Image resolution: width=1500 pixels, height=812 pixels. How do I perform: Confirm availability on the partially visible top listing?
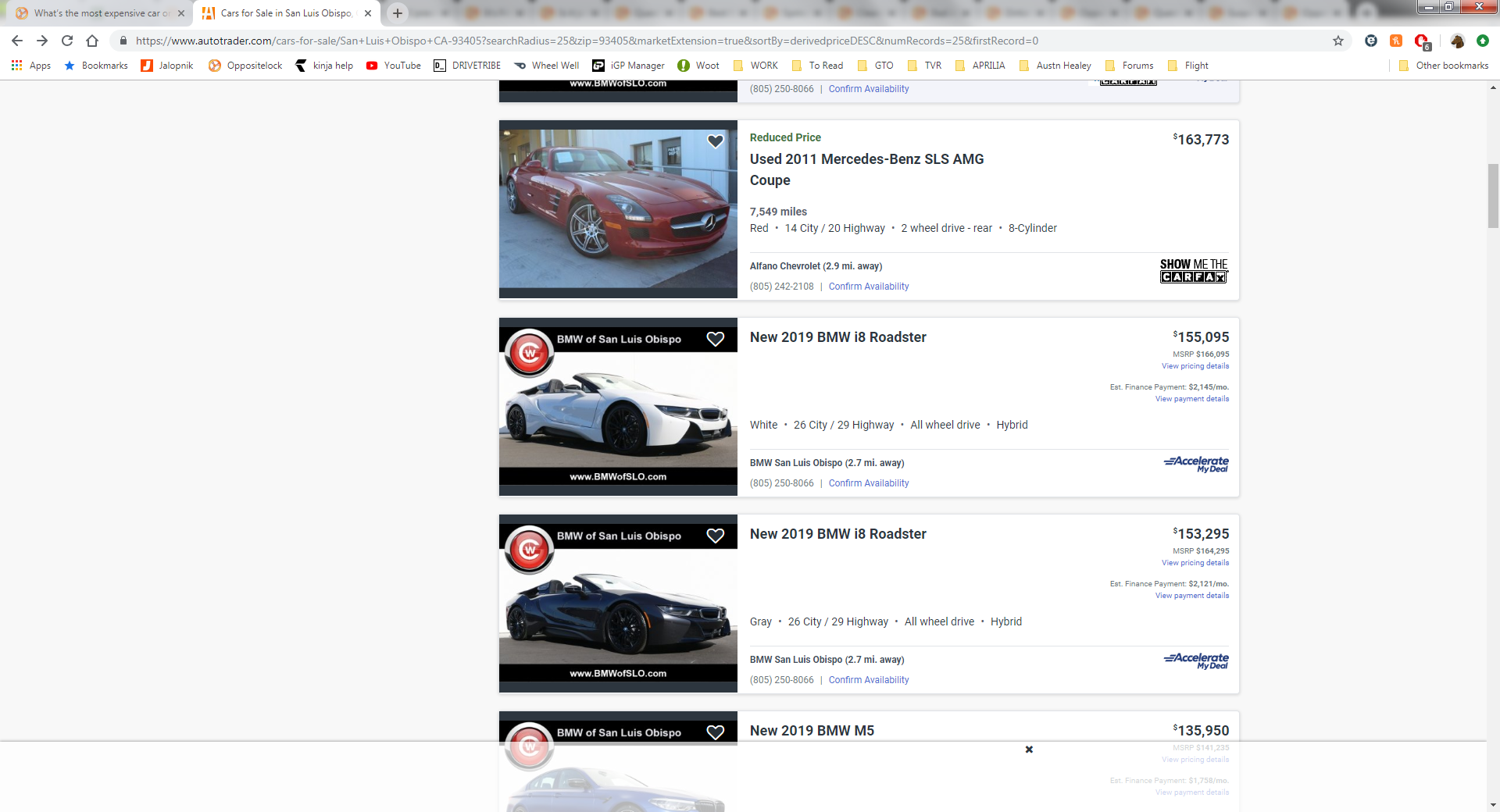click(x=869, y=89)
